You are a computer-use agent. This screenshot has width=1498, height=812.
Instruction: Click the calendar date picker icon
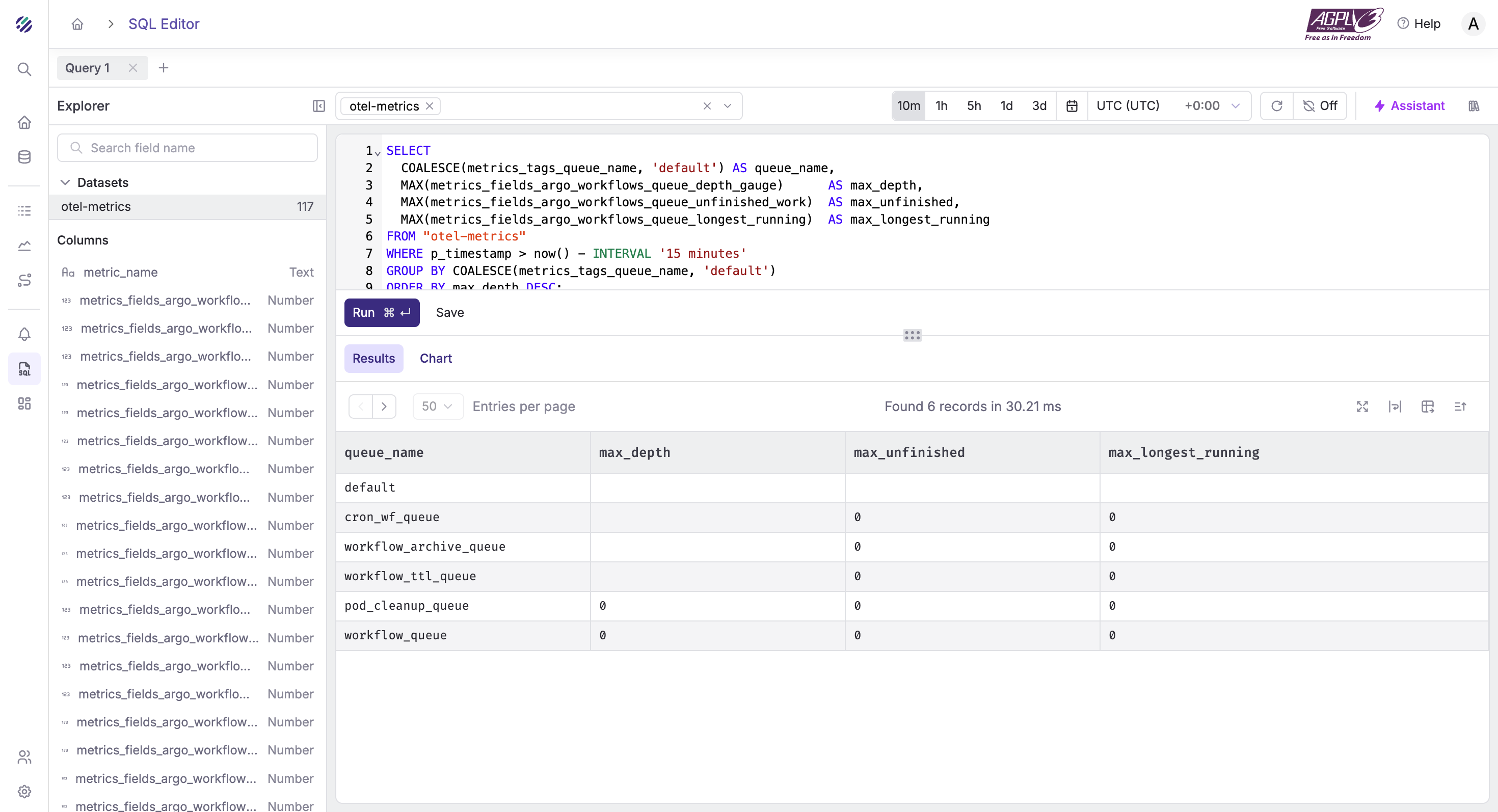[x=1072, y=106]
